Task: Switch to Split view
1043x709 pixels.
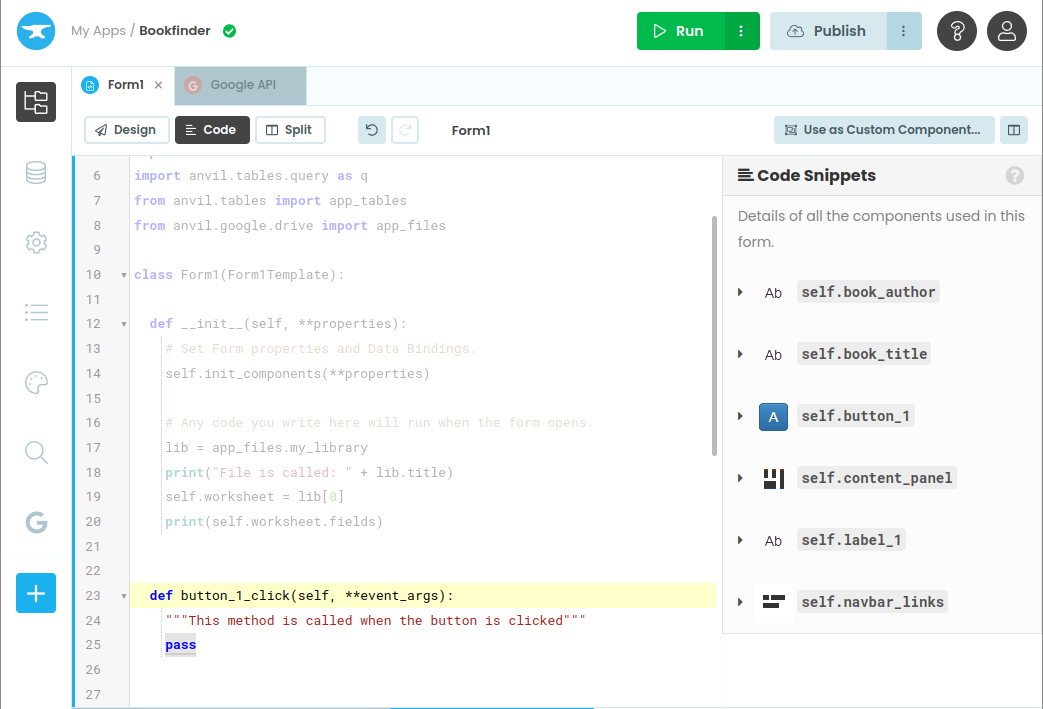Action: 290,130
